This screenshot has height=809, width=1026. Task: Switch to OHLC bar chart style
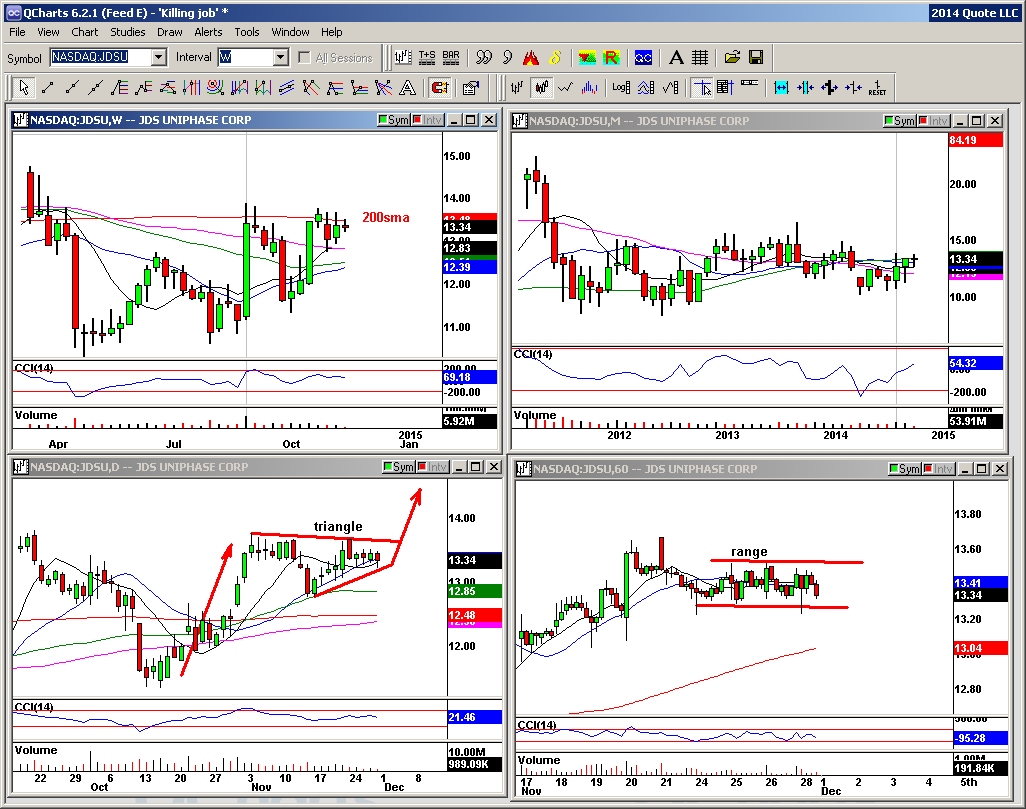coord(517,87)
